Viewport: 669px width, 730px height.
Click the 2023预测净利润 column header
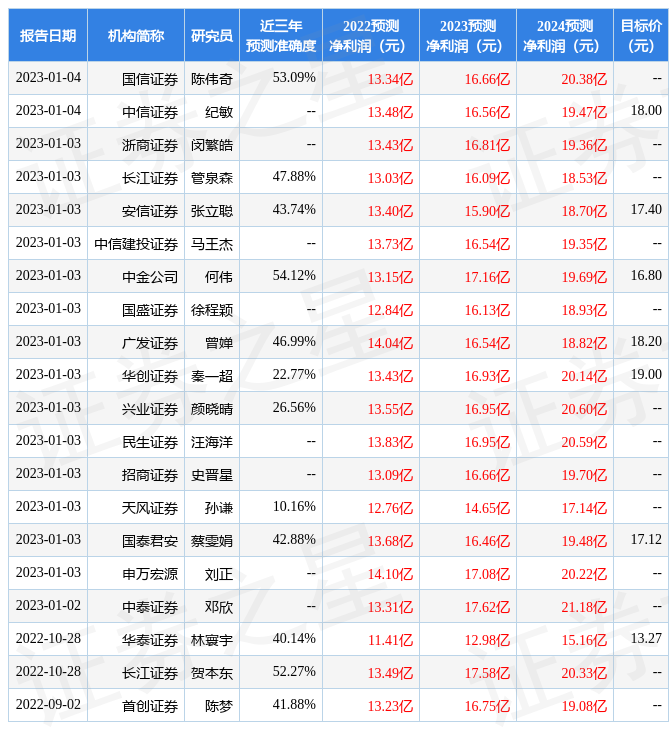coord(468,35)
